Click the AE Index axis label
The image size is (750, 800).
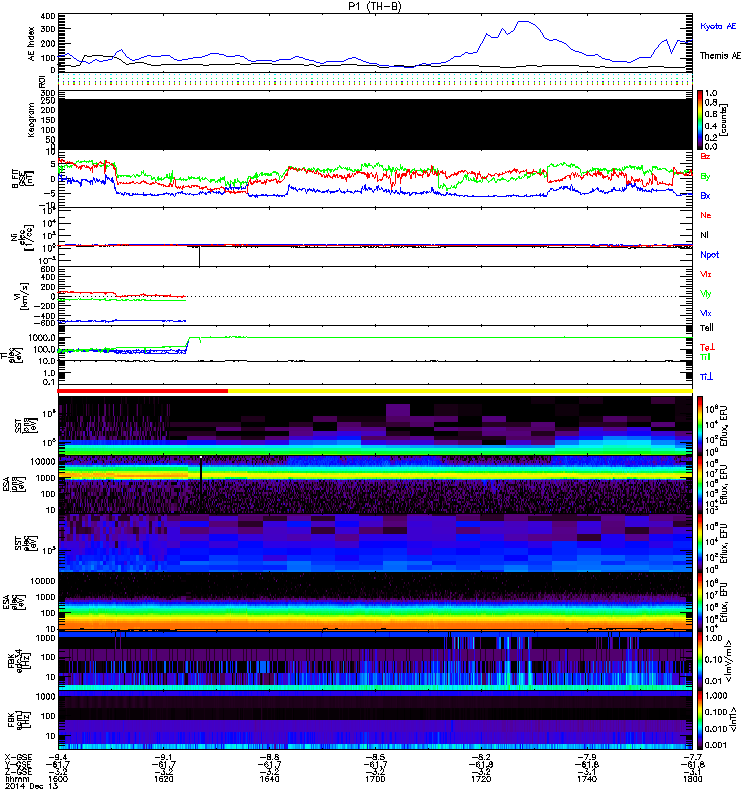pyautogui.click(x=31, y=44)
